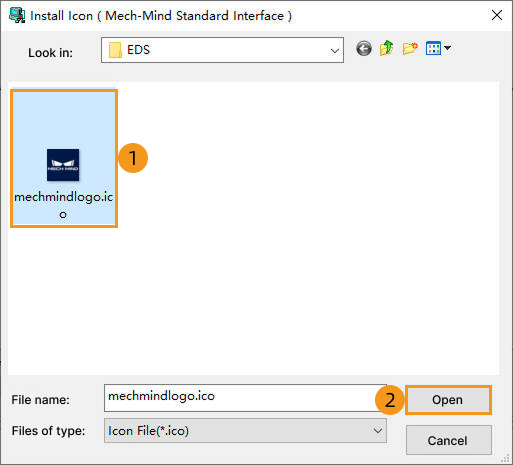Screen dimensions: 513x465
Task: Go up one folder level
Action: tap(387, 48)
